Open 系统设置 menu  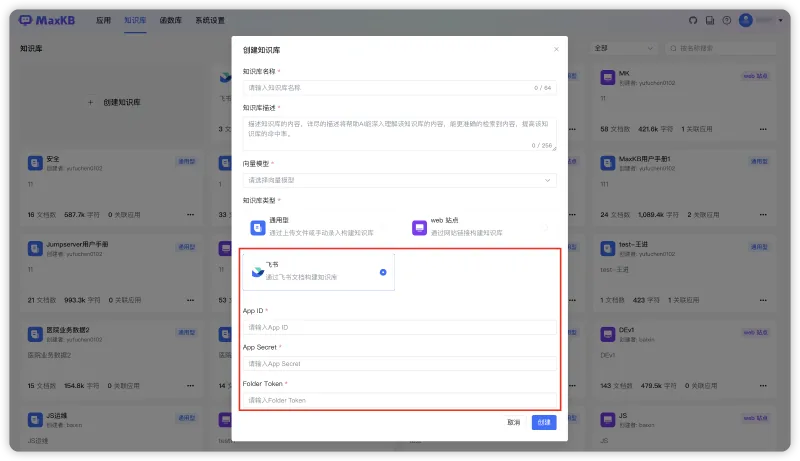point(210,20)
